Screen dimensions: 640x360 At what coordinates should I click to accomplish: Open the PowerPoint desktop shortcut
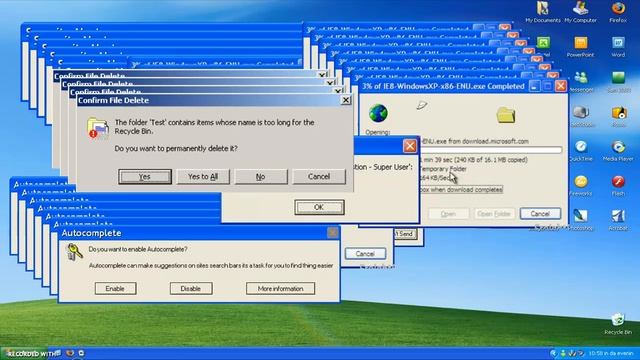[580, 46]
